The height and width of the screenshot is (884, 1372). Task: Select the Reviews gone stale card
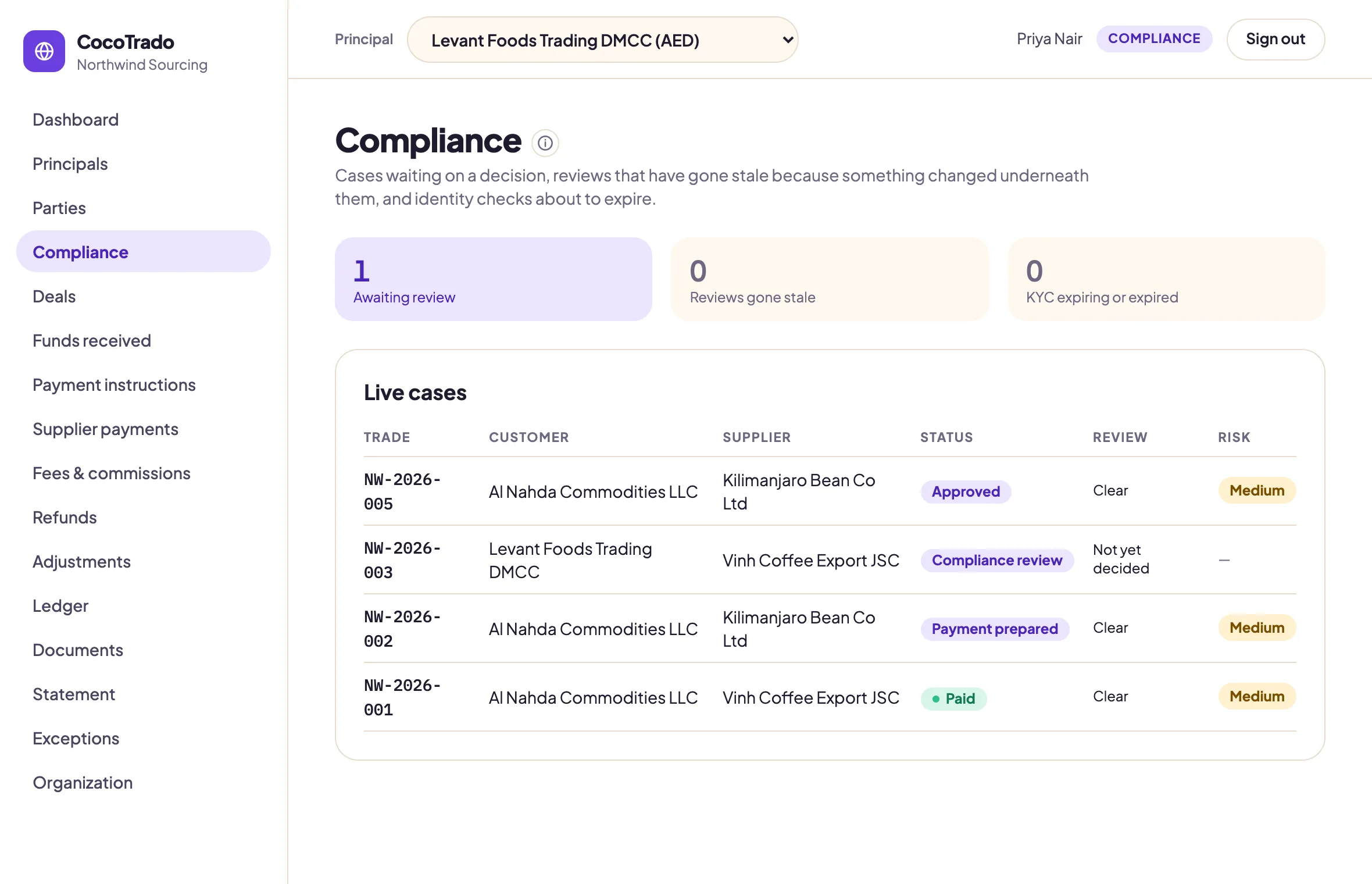pos(830,279)
